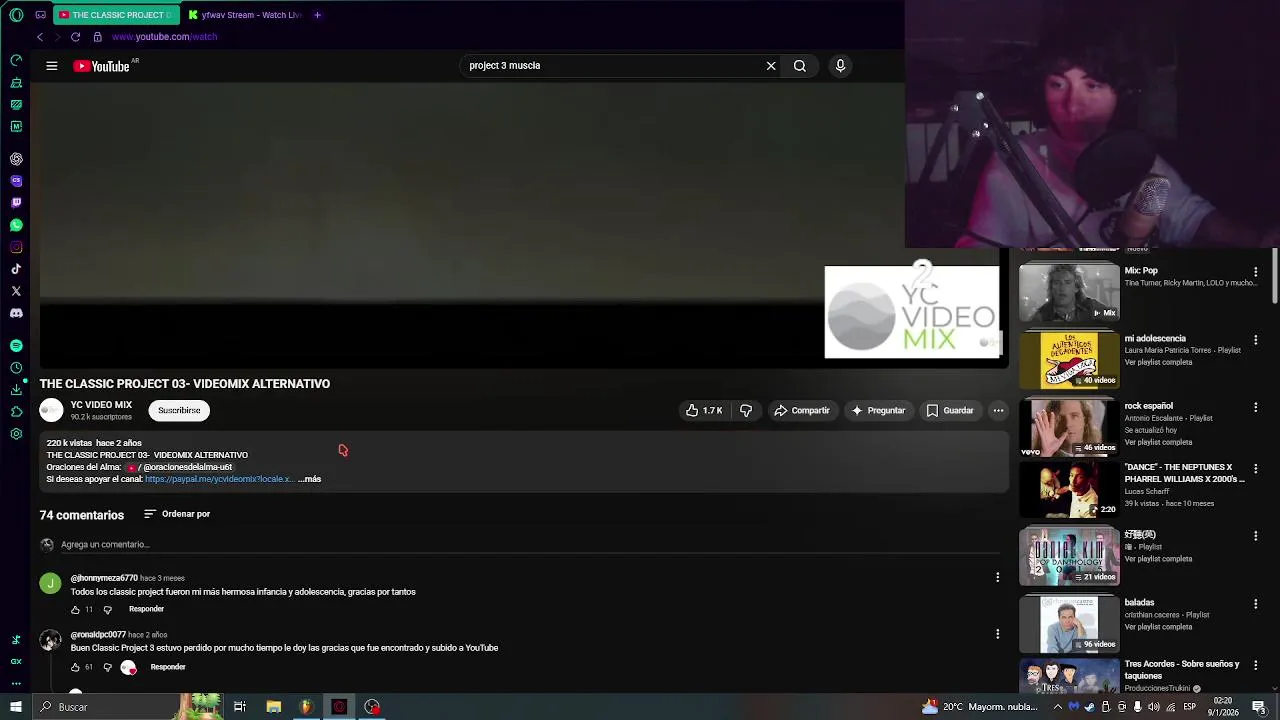Click the Compartir share button
The width and height of the screenshot is (1280, 720).
(802, 410)
